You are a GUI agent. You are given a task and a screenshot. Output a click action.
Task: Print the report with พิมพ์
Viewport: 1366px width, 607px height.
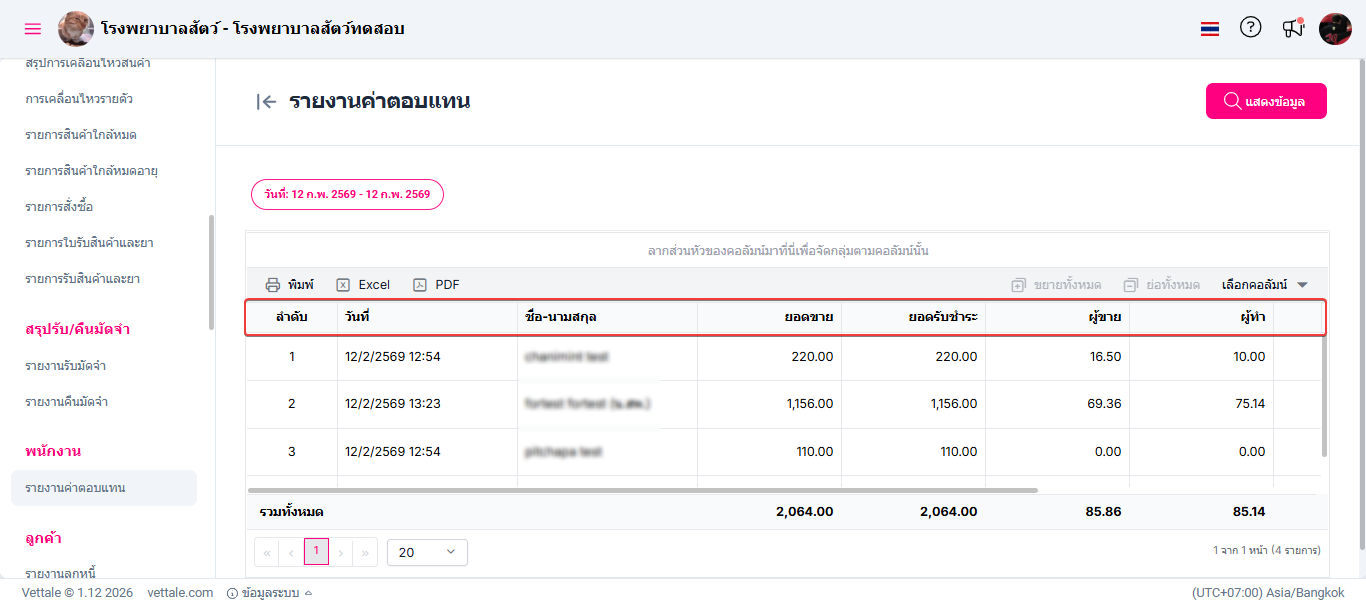[290, 285]
